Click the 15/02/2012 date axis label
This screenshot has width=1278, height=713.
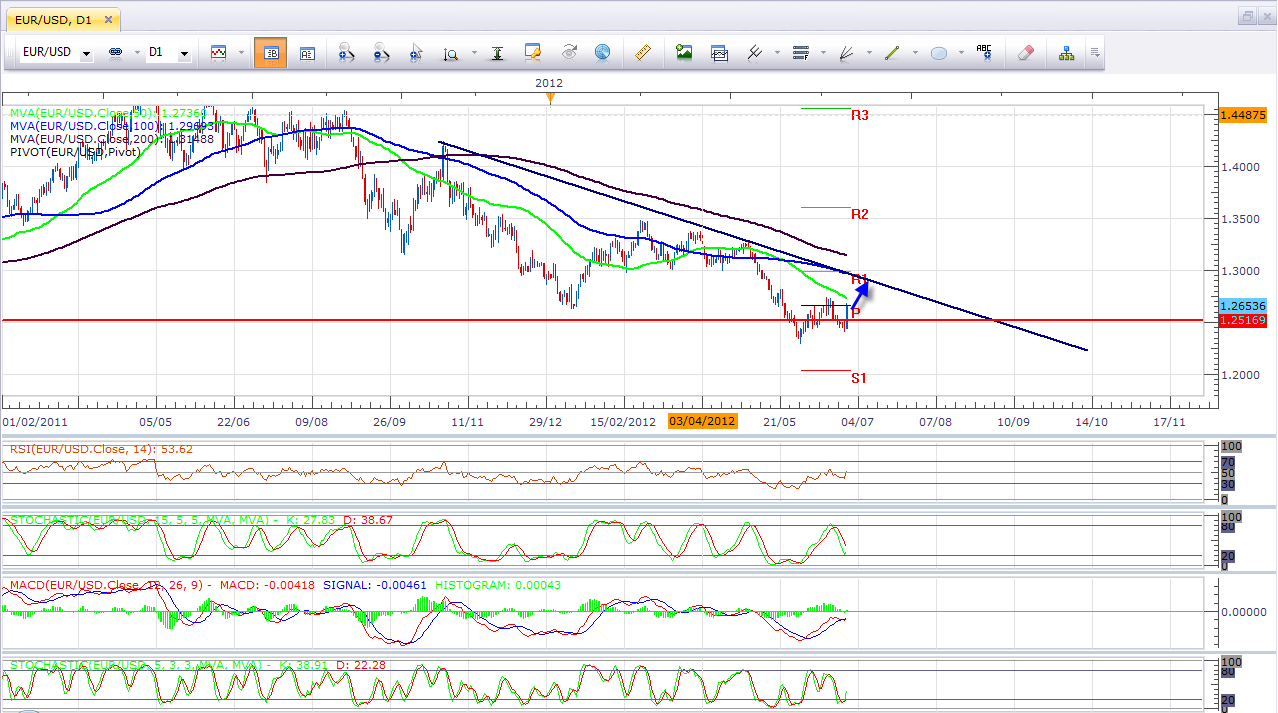[x=623, y=422]
